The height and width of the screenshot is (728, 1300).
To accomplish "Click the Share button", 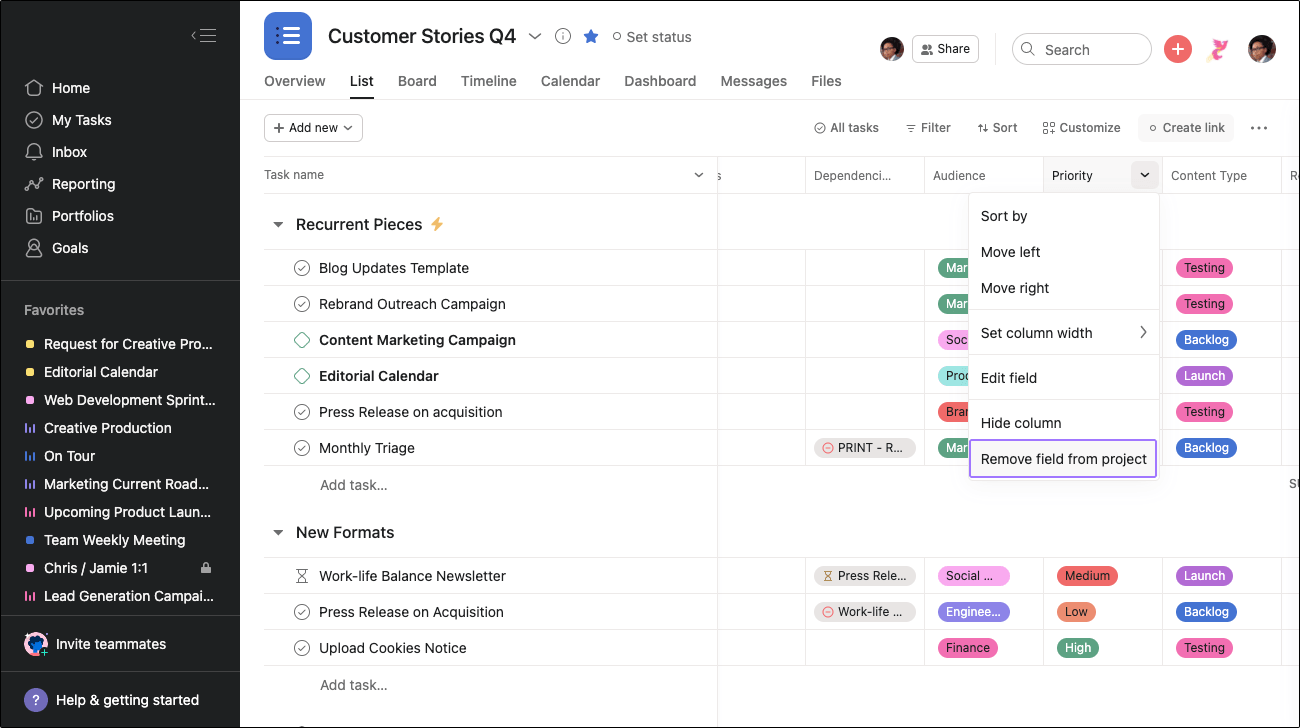I will pyautogui.click(x=945, y=49).
